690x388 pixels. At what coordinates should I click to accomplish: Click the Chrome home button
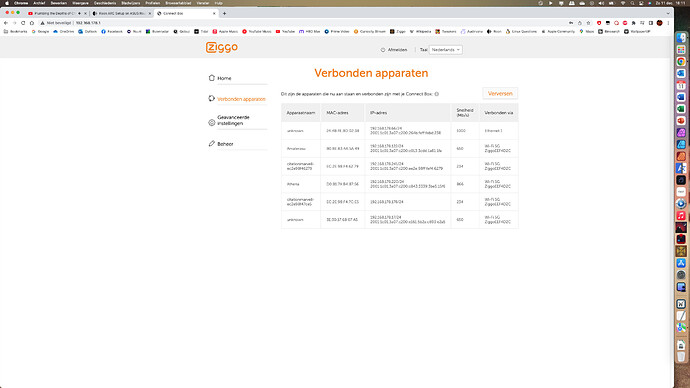pos(32,23)
